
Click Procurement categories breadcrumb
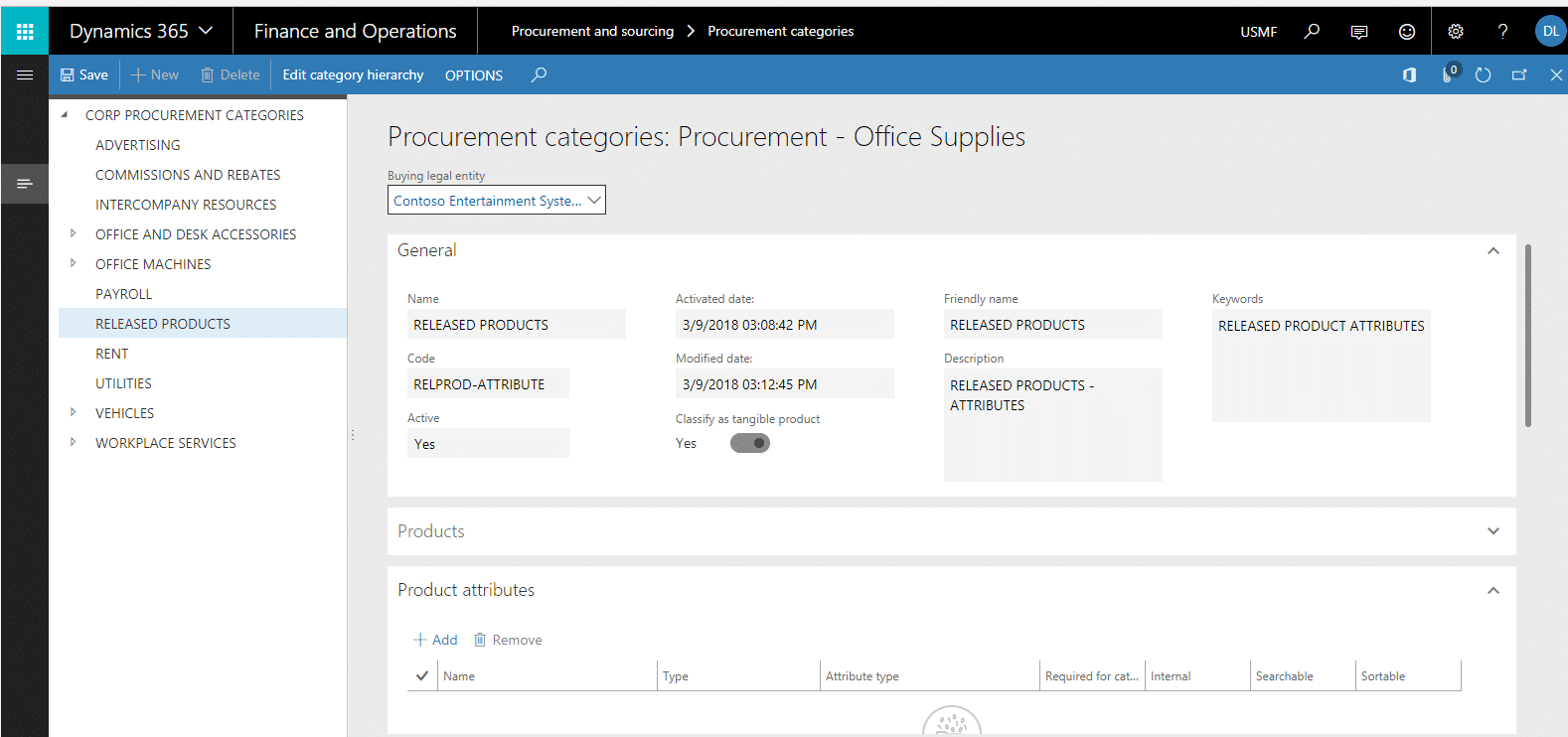pyautogui.click(x=781, y=31)
